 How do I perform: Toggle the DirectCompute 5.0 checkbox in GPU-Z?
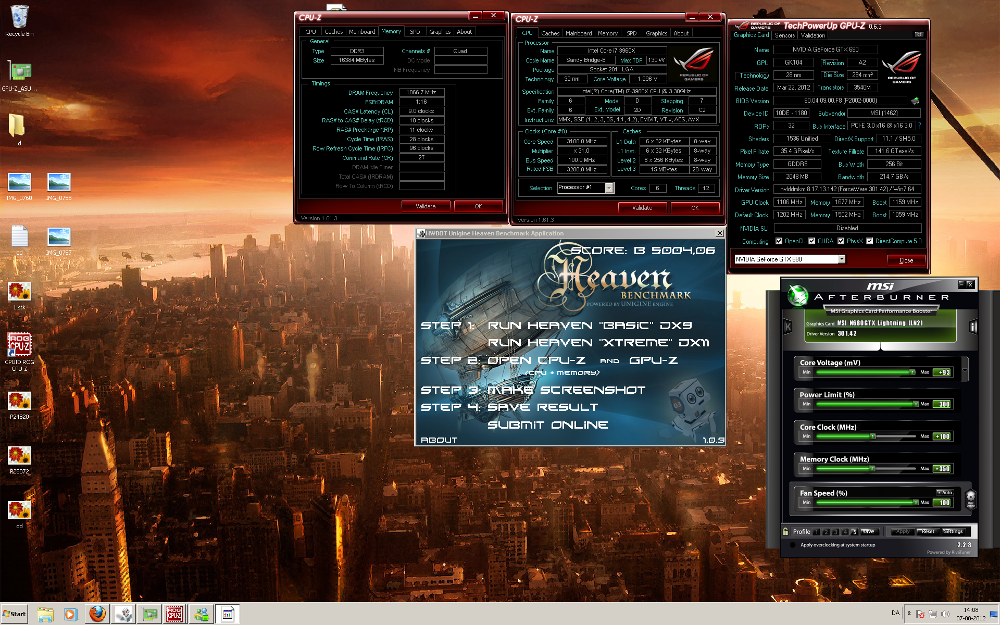pyautogui.click(x=869, y=241)
